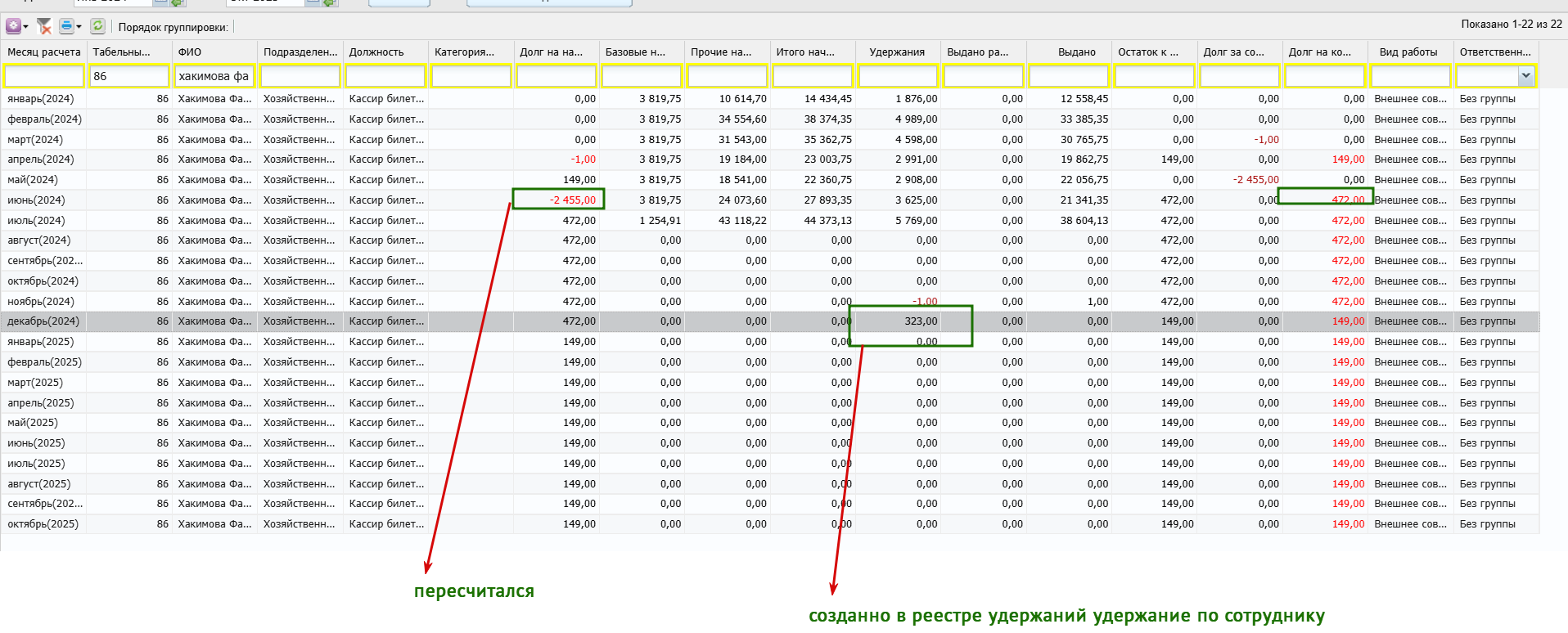Image resolution: width=1568 pixels, height=633 pixels.
Task: Click the 19 184,00 other accruals cell
Action: [728, 159]
